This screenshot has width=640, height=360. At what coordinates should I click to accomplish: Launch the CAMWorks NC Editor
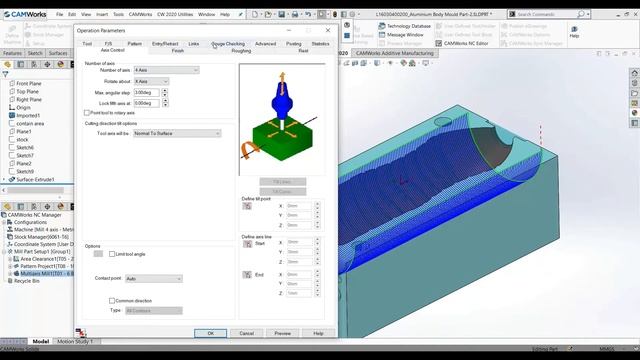[462, 43]
